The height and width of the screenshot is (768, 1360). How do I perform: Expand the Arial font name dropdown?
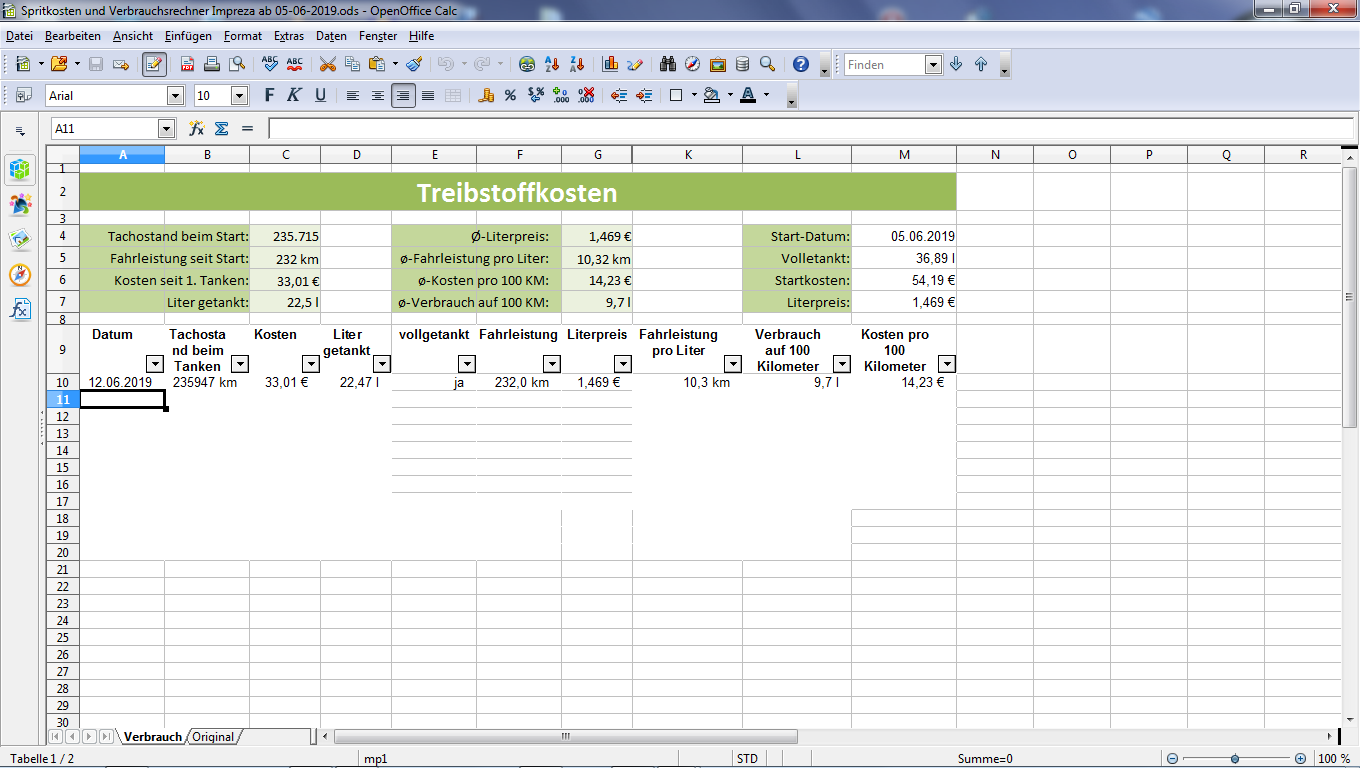(x=176, y=96)
